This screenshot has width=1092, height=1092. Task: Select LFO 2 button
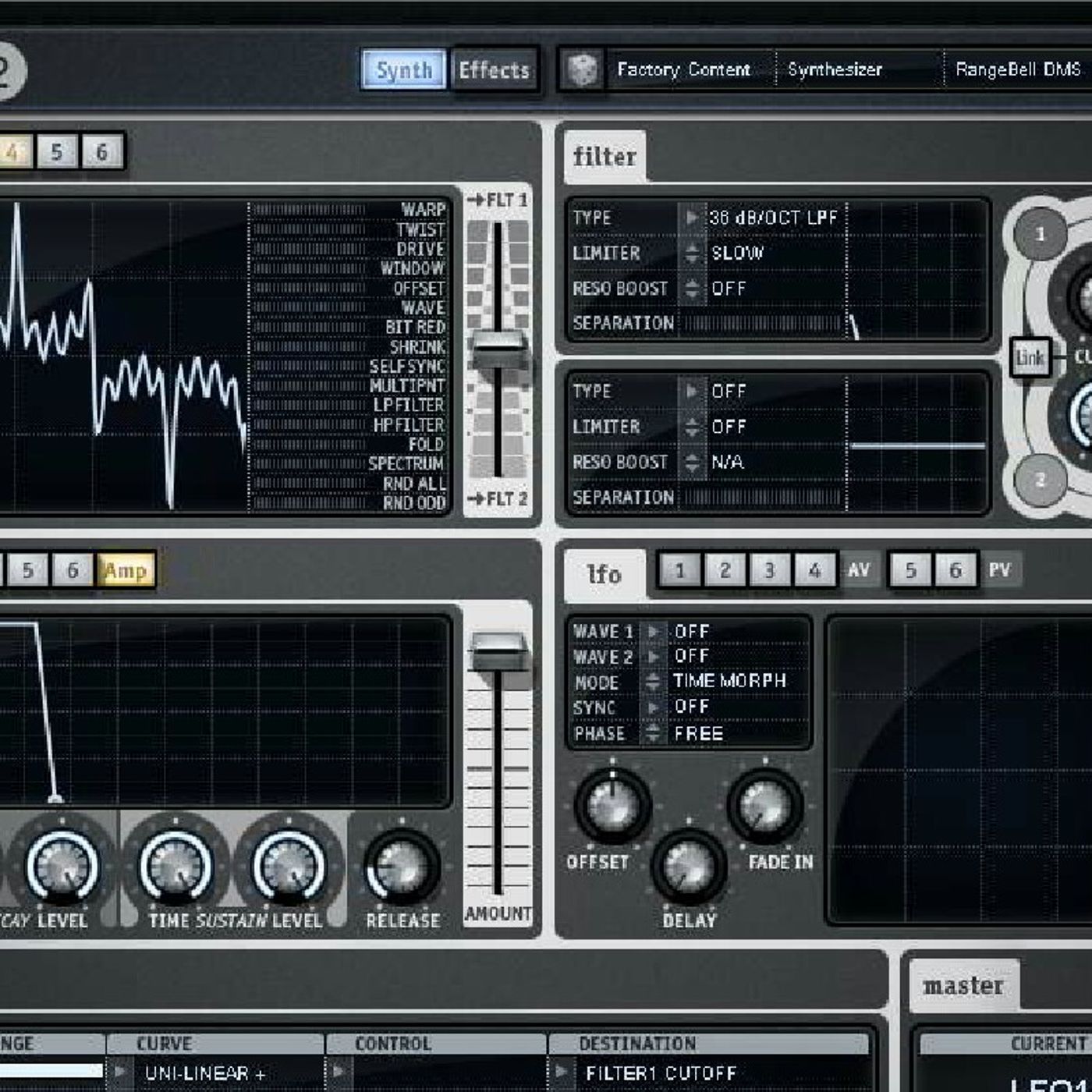pyautogui.click(x=725, y=569)
